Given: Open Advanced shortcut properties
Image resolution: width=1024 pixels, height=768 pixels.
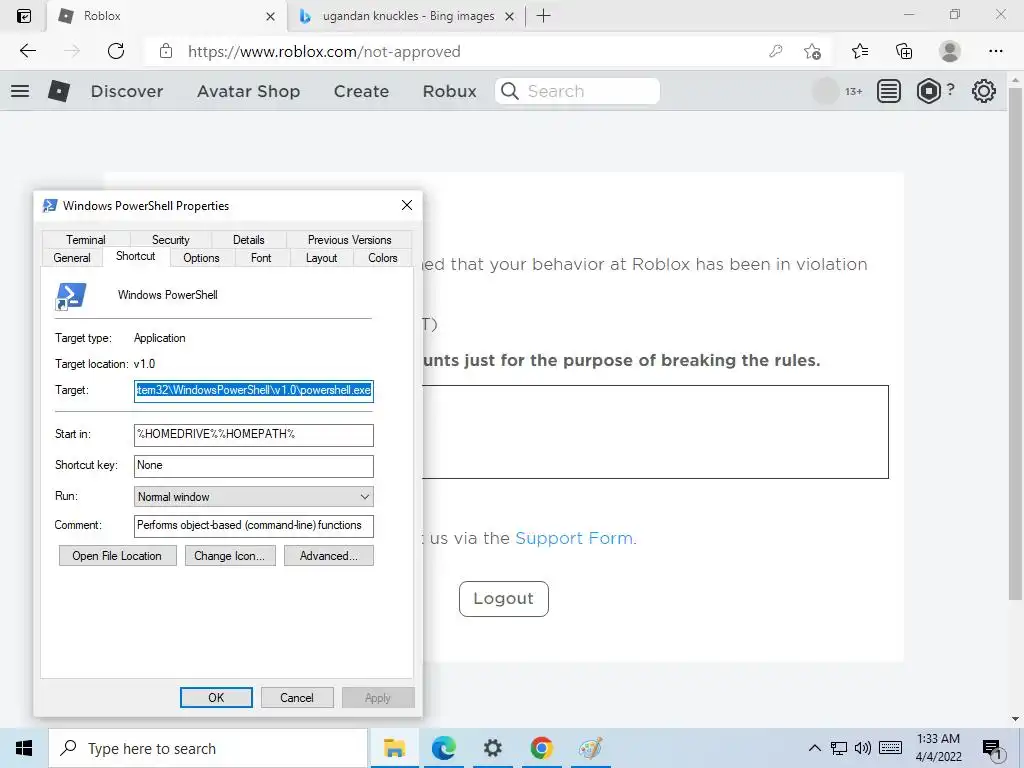Looking at the screenshot, I should (x=328, y=556).
